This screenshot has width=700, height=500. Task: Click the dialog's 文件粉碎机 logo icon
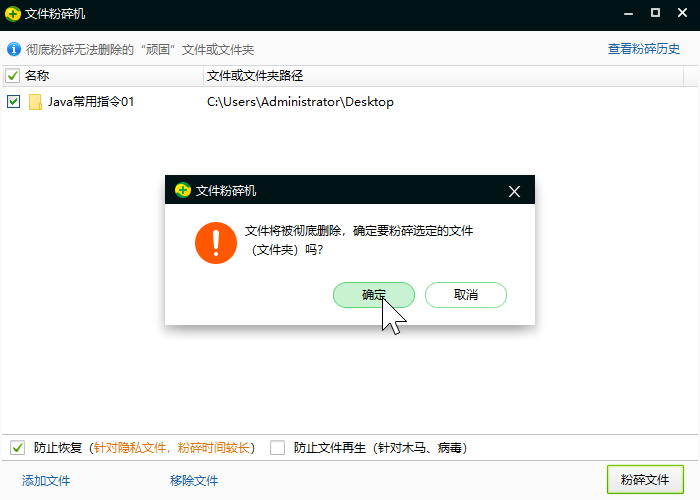183,191
